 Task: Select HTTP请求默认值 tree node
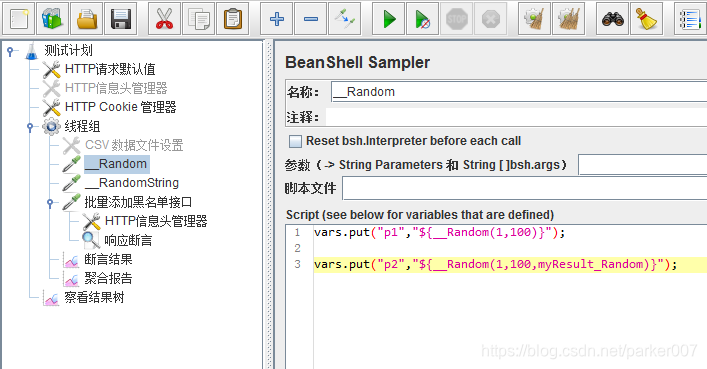(110, 69)
